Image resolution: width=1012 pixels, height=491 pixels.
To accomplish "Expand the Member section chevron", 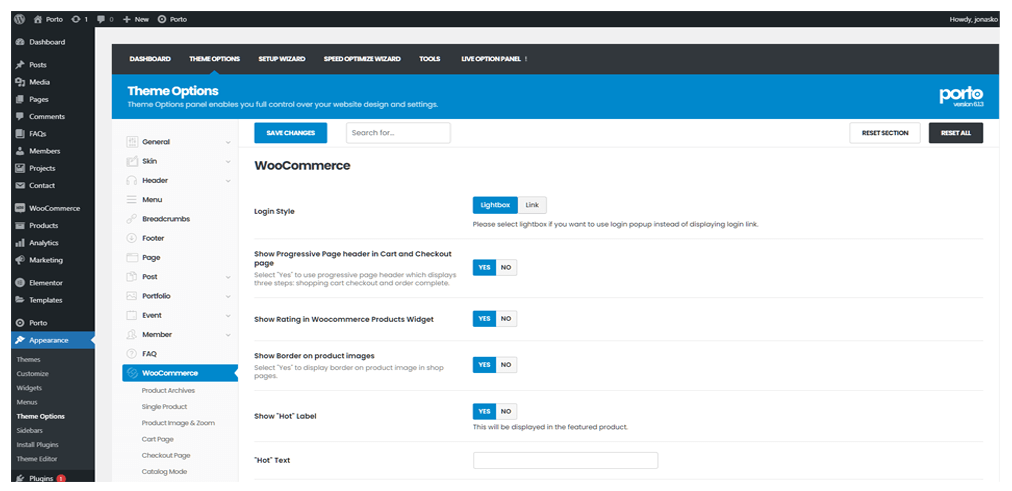I will tap(228, 335).
